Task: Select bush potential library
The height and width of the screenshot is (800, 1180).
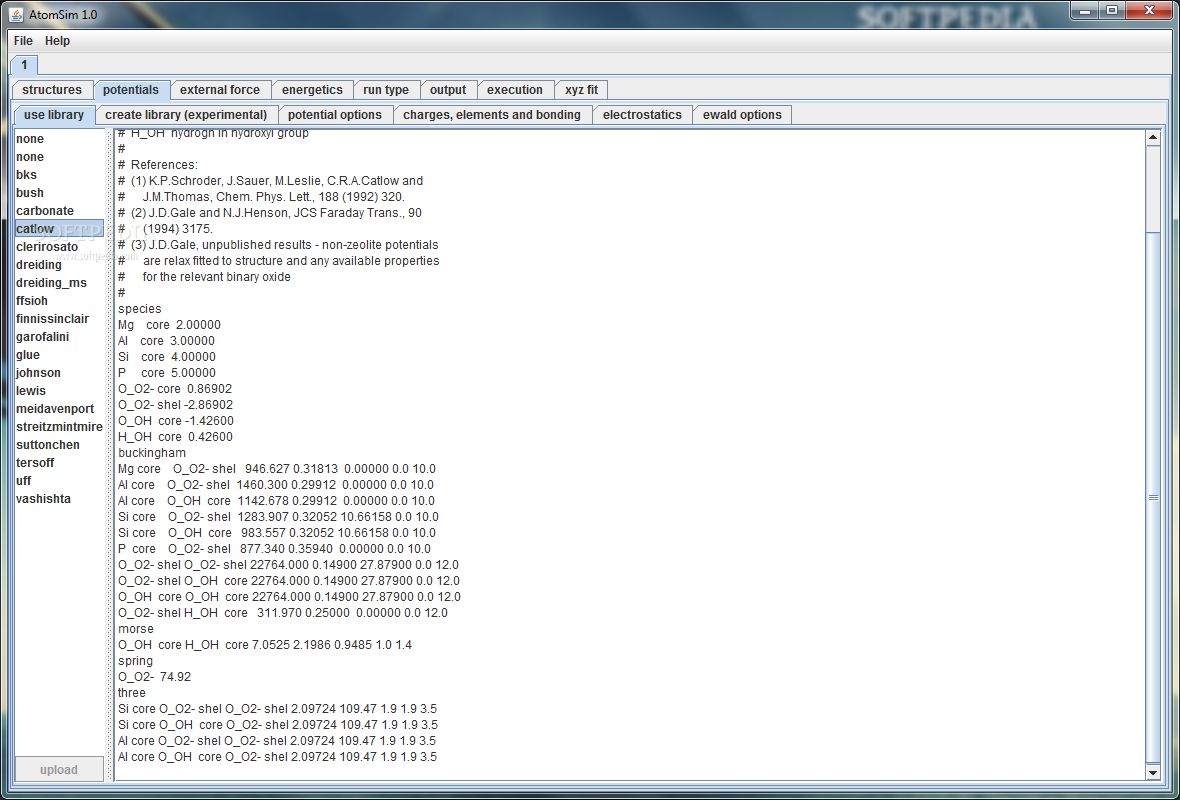Action: coord(59,193)
